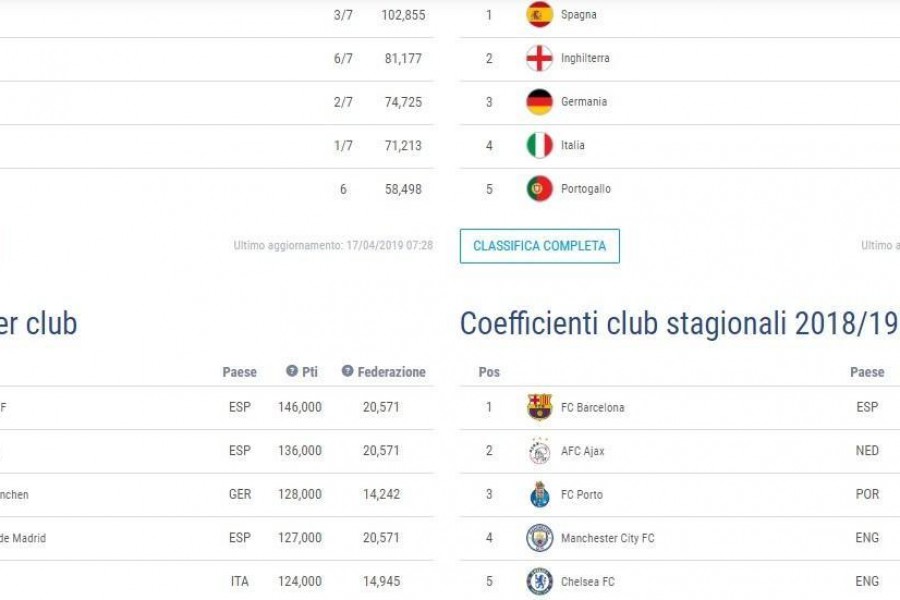Click the help icon next to Pti
Viewport: 900px width, 600px height.
(x=292, y=371)
